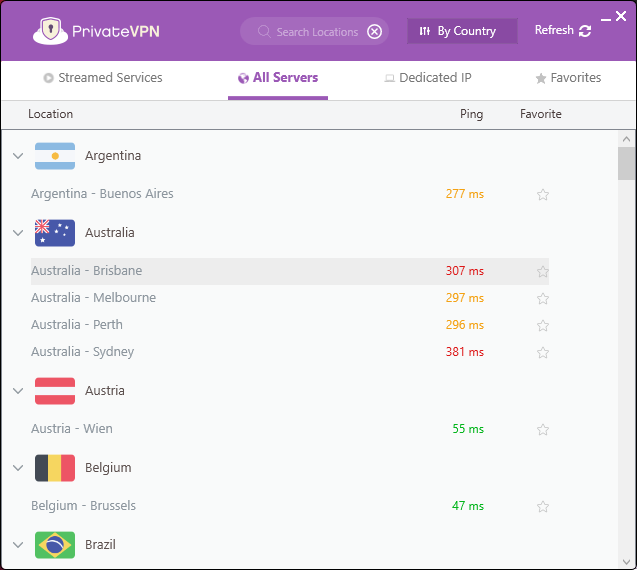Click the vertical scrollbar thumb

626,164
